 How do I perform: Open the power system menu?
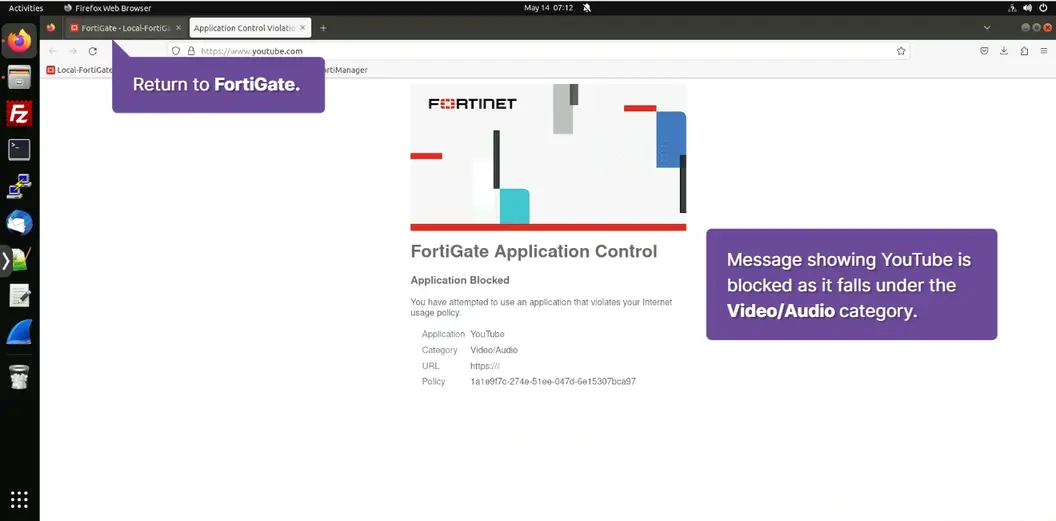click(1043, 8)
